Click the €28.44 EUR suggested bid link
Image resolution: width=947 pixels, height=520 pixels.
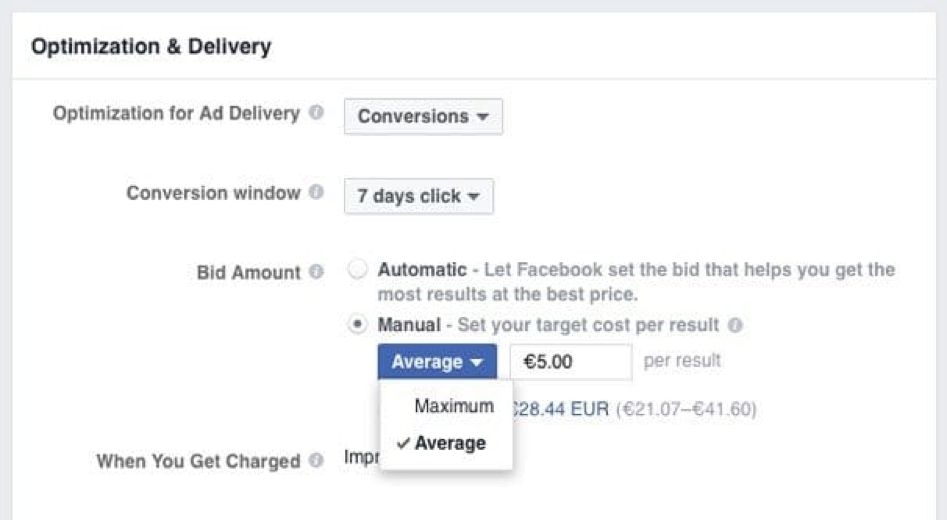pyautogui.click(x=561, y=409)
